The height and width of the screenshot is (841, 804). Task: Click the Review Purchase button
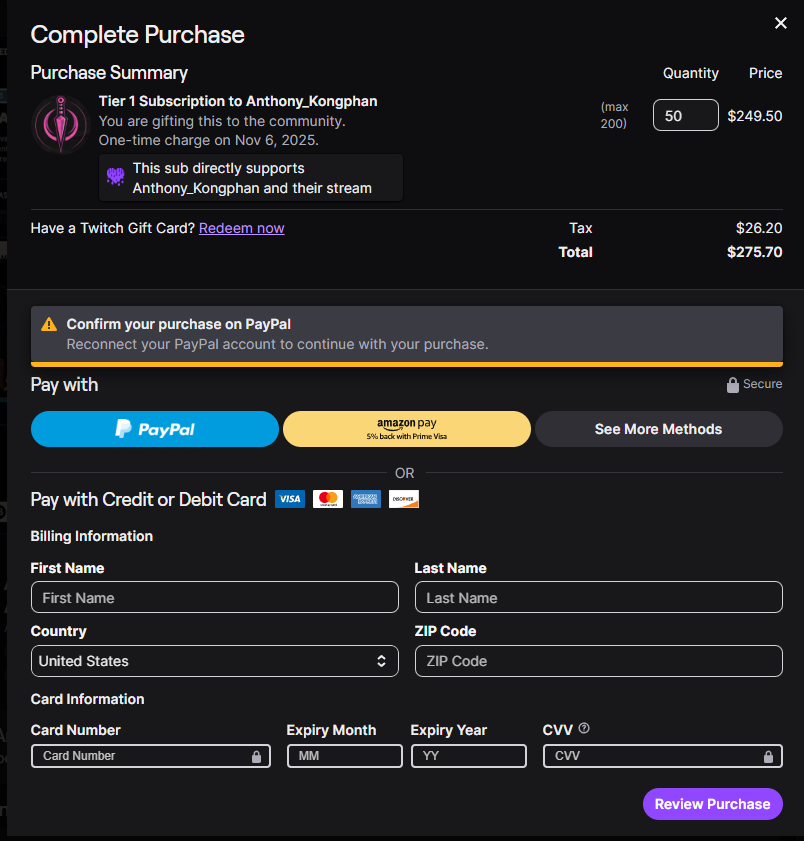click(x=713, y=804)
